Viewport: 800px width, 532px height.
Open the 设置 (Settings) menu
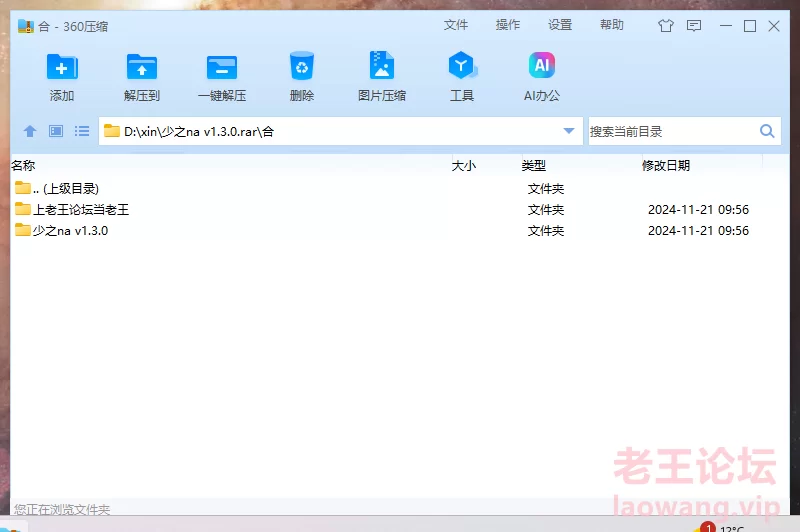[560, 24]
